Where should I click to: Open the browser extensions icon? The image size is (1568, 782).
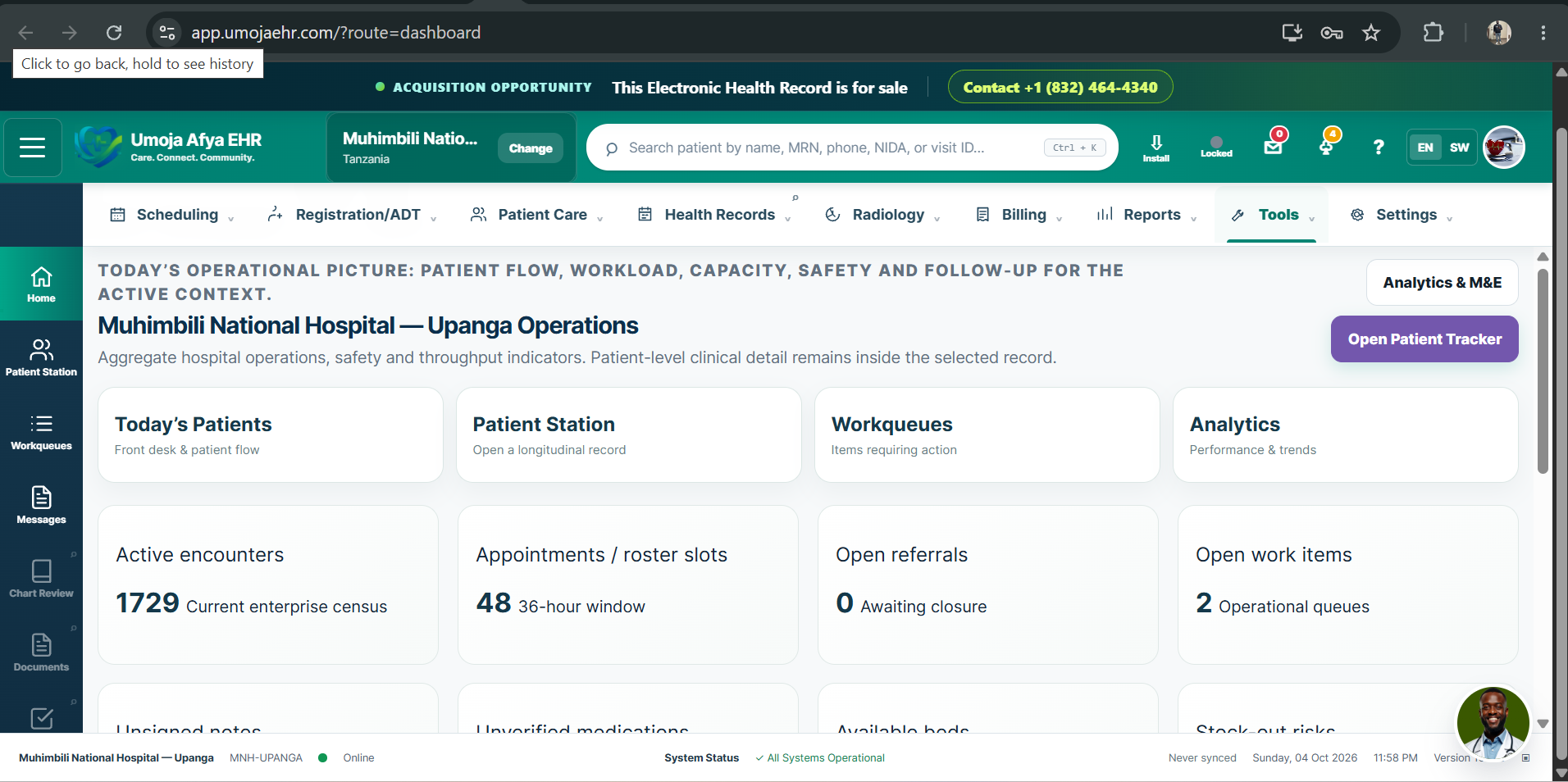tap(1433, 33)
